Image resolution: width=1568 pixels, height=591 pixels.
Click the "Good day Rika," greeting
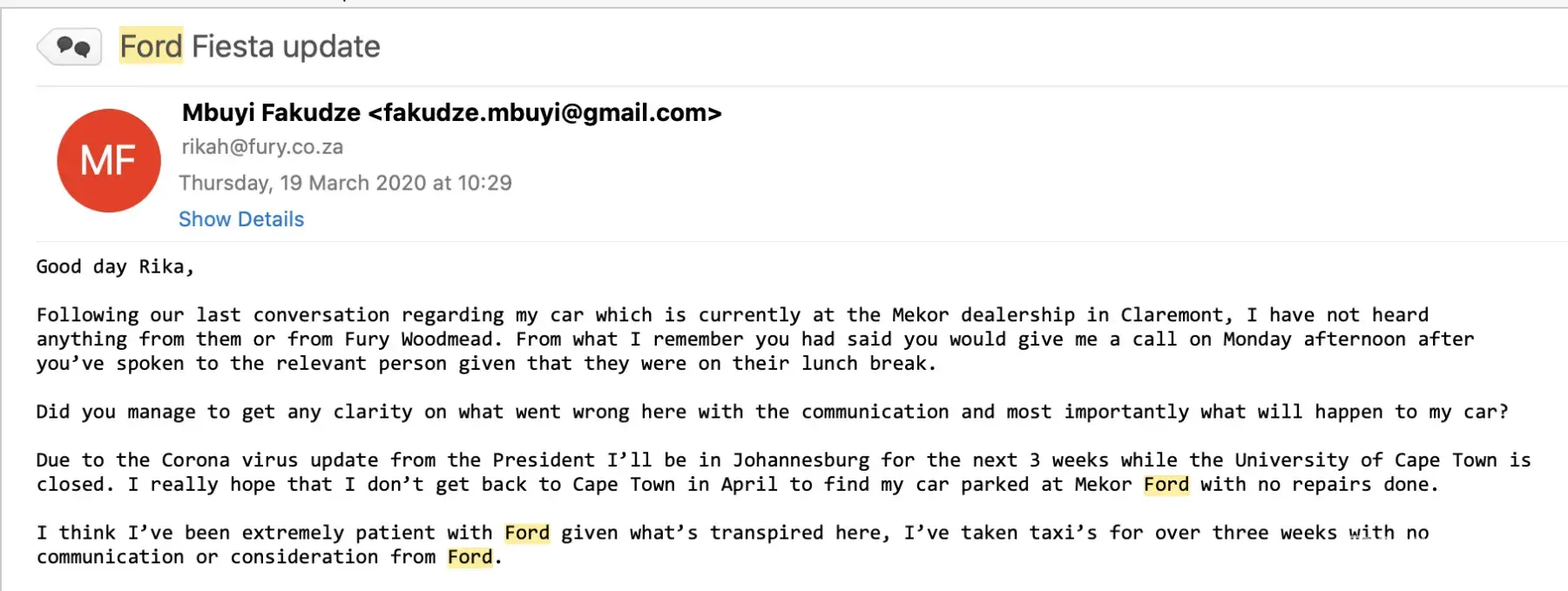pyautogui.click(x=115, y=267)
